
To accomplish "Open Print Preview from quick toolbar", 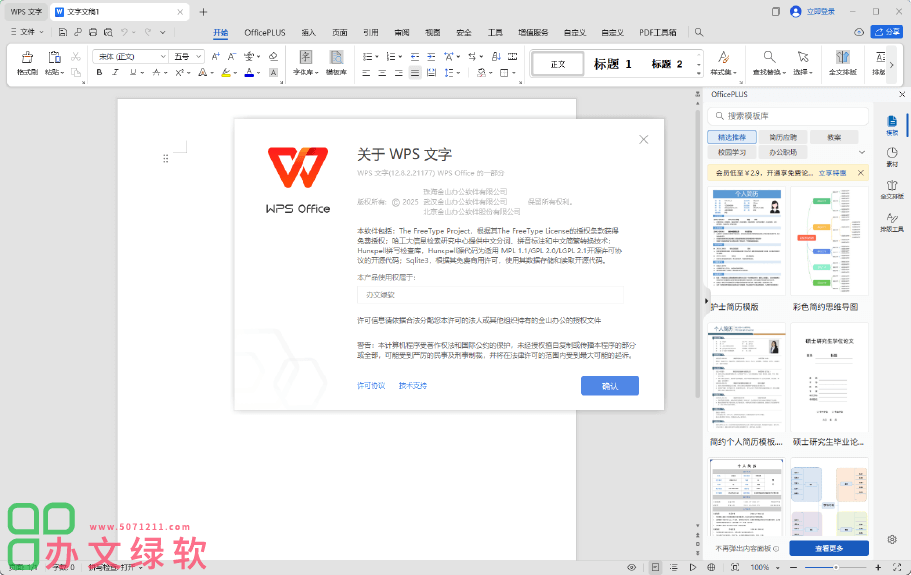I will coord(108,33).
